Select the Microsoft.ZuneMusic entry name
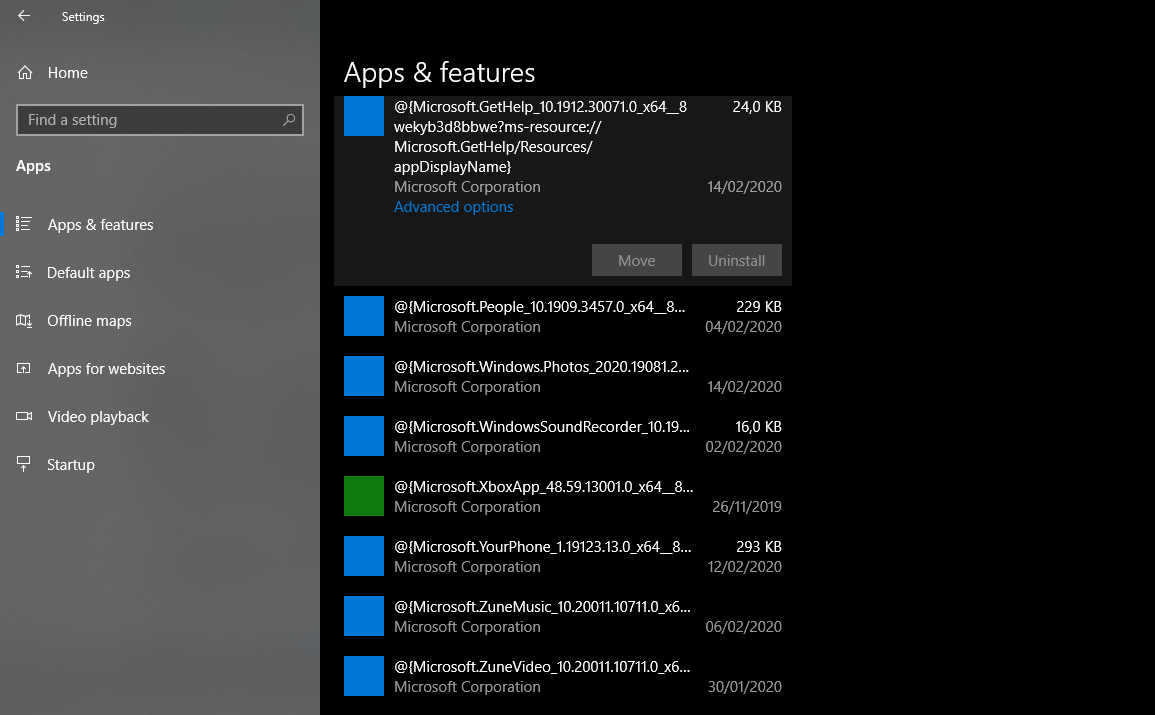Image resolution: width=1155 pixels, height=715 pixels. click(x=542, y=607)
